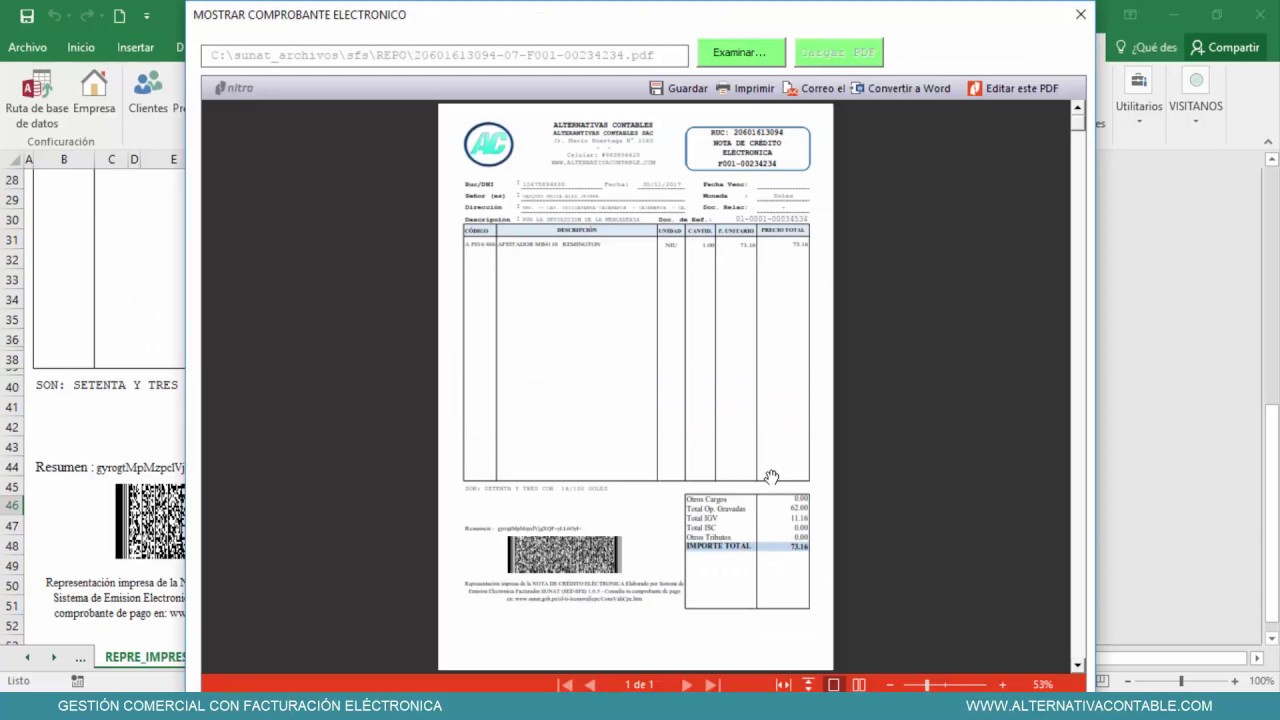The width and height of the screenshot is (1280, 720).
Task: Click the ¿Qué desea lightbulb search in Excel
Action: click(x=1146, y=47)
